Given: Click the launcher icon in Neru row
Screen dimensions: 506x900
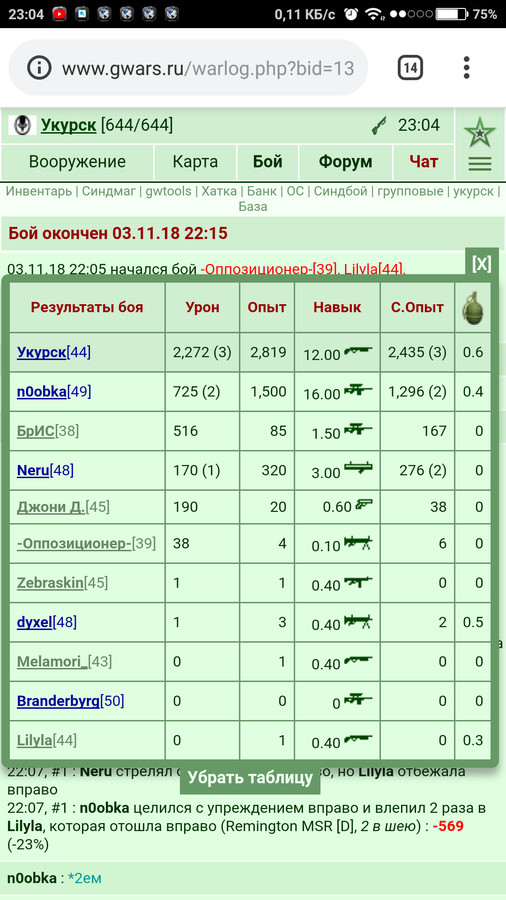Looking at the screenshot, I should coord(358,470).
